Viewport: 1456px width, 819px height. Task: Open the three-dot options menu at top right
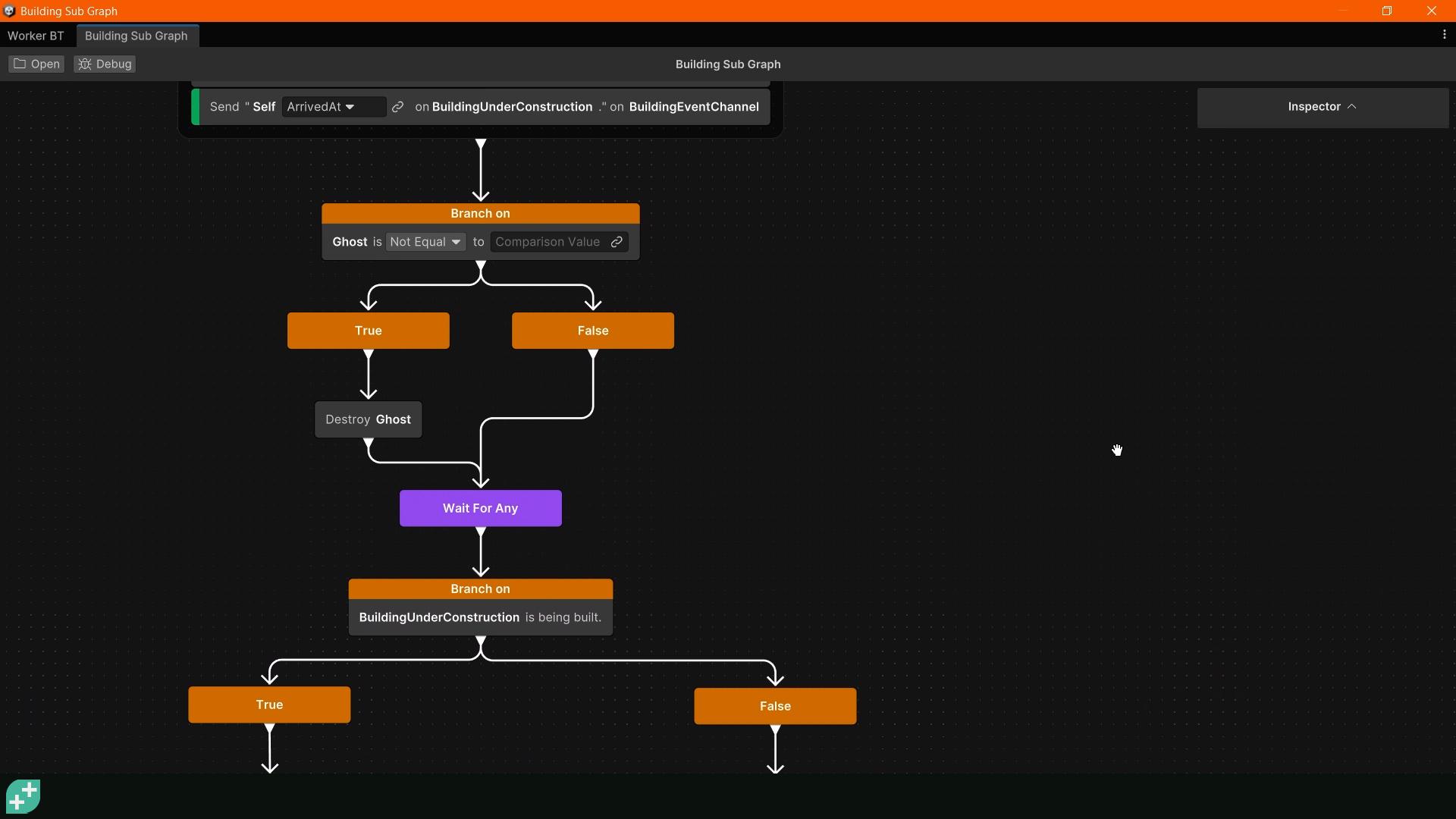[1445, 34]
